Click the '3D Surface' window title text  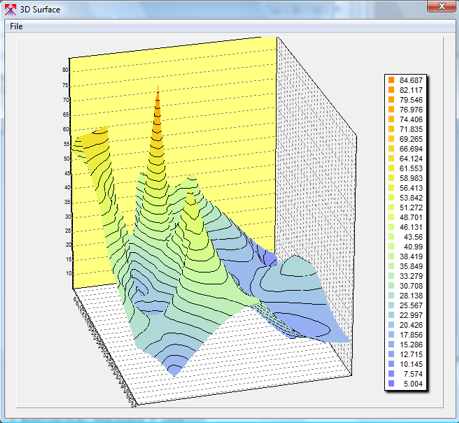click(40, 10)
